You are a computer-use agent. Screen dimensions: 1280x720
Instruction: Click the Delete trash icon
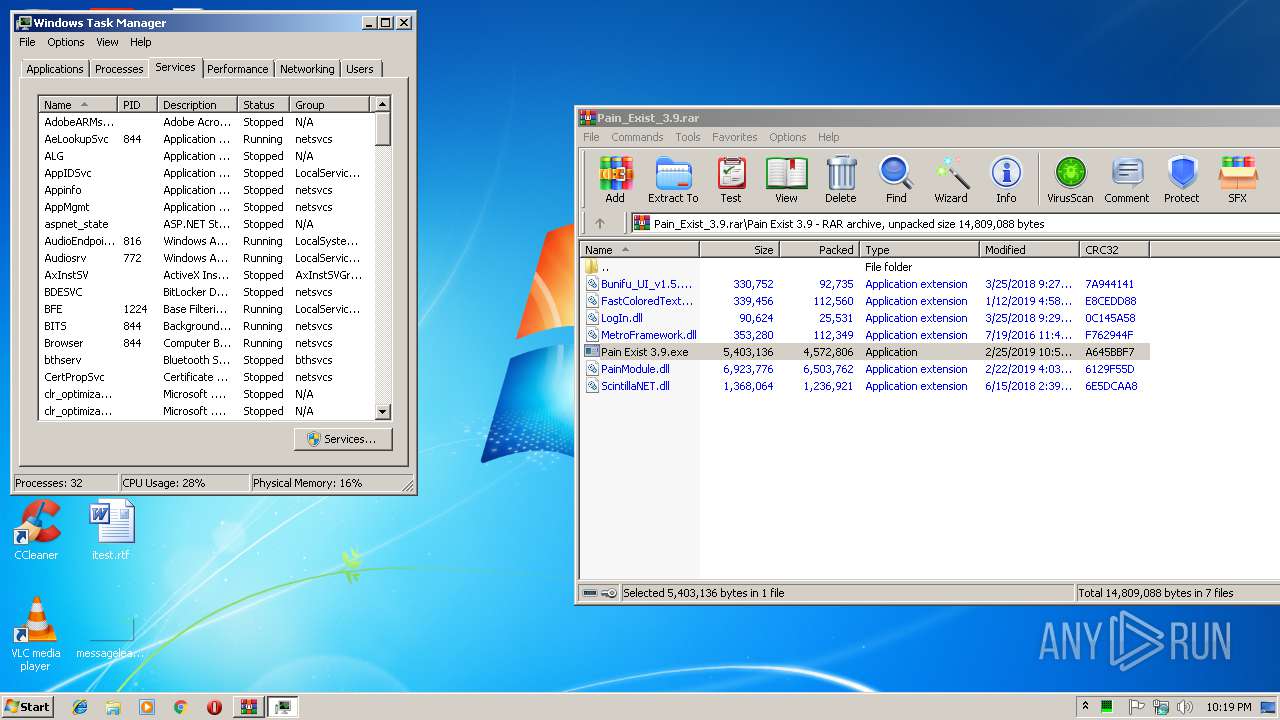point(841,180)
